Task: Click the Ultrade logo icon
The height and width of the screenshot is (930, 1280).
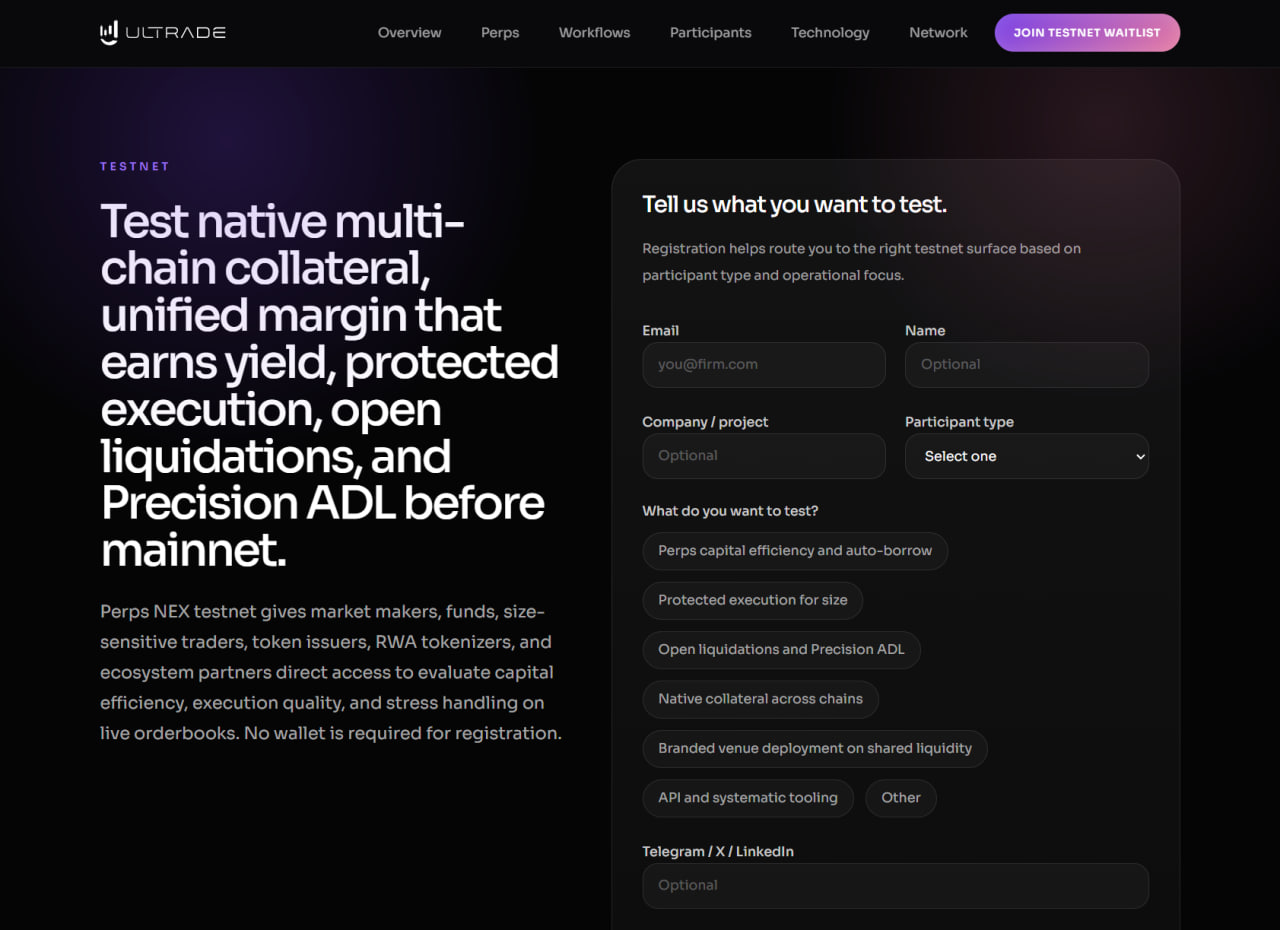Action: (x=109, y=33)
